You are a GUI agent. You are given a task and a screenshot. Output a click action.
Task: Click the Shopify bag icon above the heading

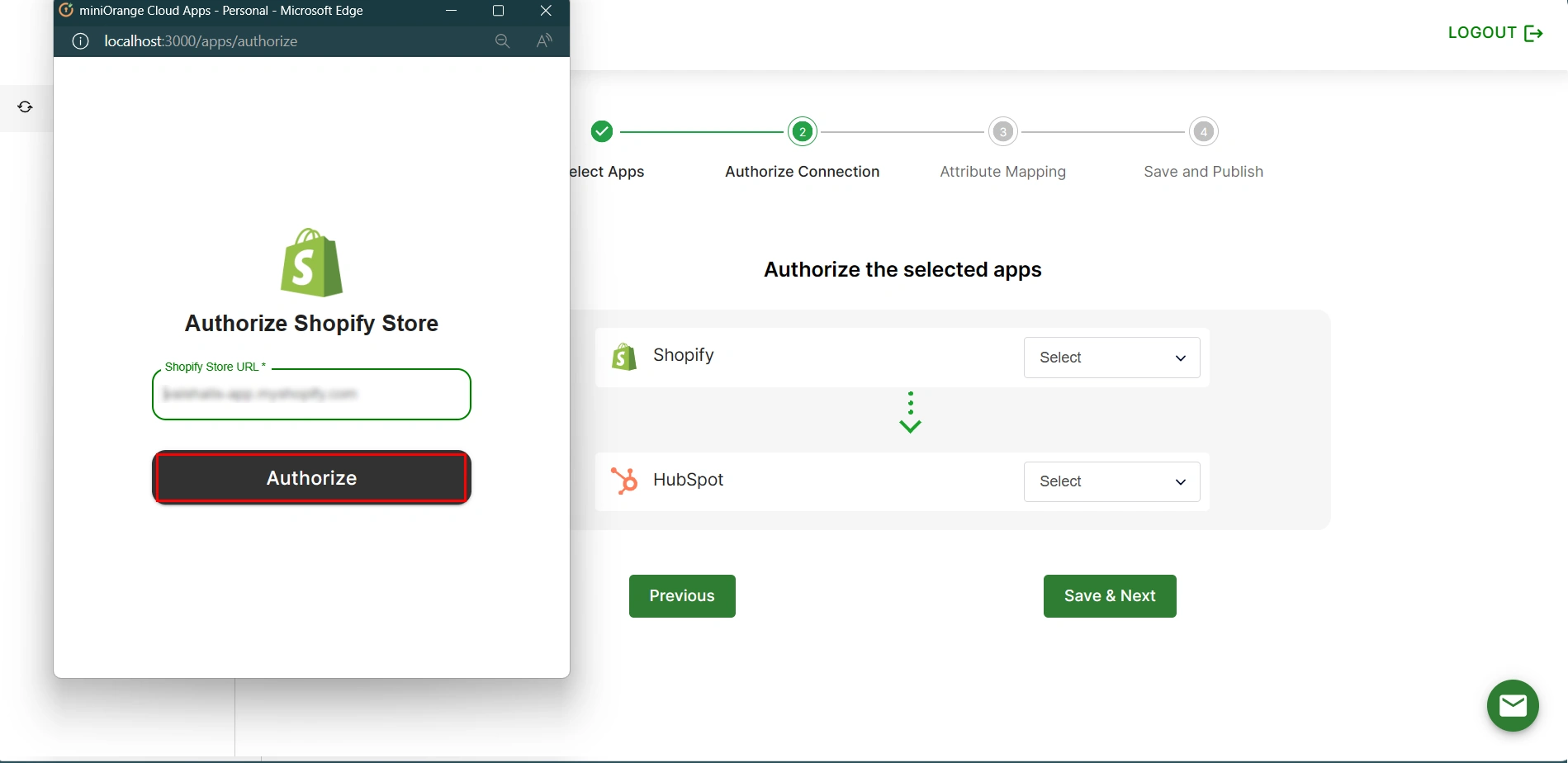310,263
